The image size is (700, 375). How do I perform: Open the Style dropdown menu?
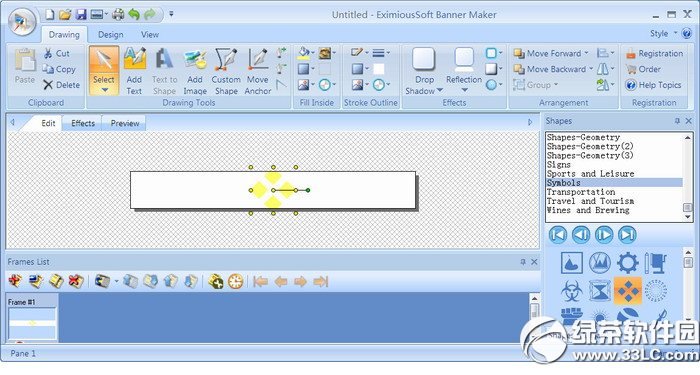(x=663, y=33)
